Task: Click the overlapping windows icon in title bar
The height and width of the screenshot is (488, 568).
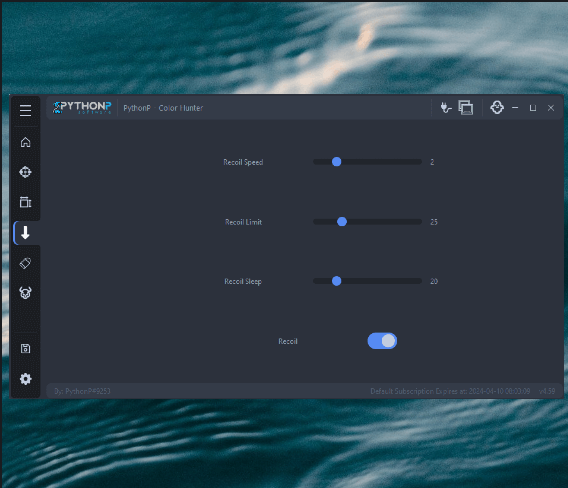Action: pyautogui.click(x=466, y=108)
